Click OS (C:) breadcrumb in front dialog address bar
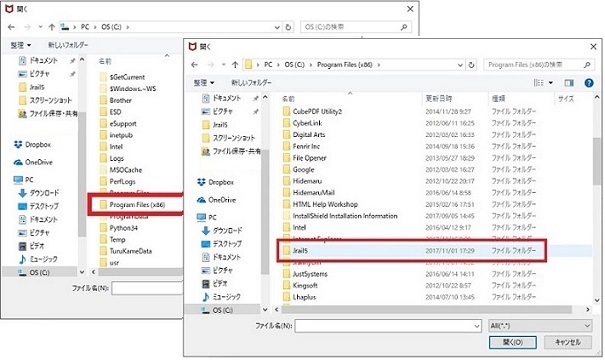The height and width of the screenshot is (360, 605). point(294,65)
